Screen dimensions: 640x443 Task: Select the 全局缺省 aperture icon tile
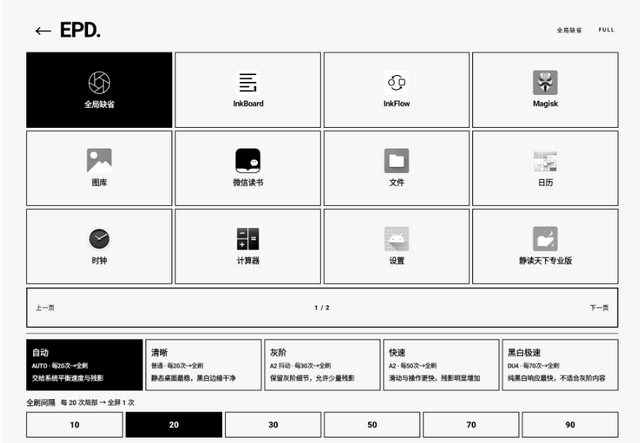pyautogui.click(x=99, y=82)
